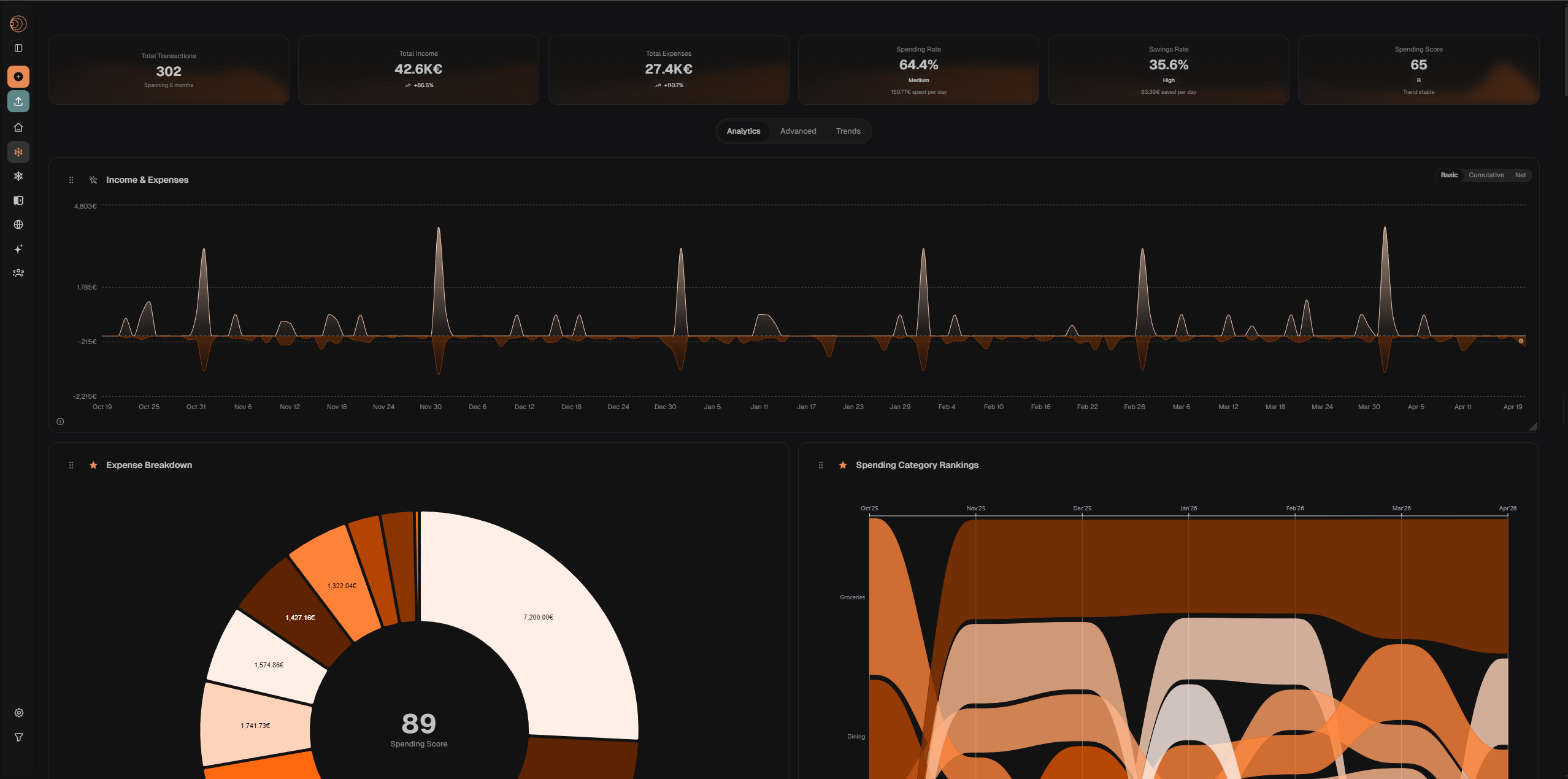The width and height of the screenshot is (1568, 779).
Task: Unstar the Expense Breakdown card
Action: click(x=93, y=465)
